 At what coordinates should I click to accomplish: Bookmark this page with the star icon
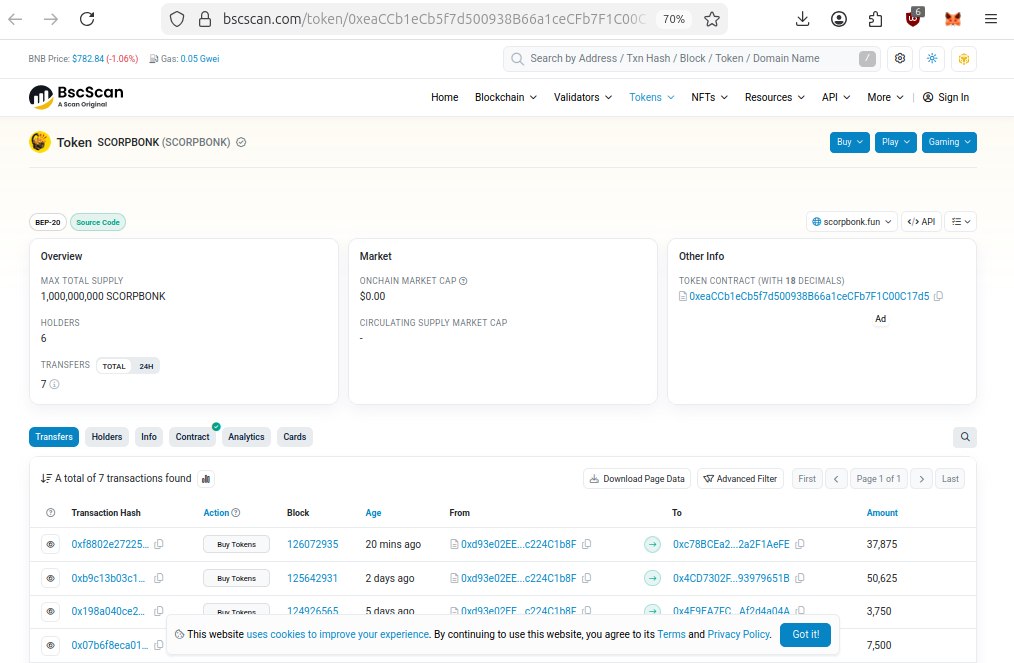coord(712,19)
